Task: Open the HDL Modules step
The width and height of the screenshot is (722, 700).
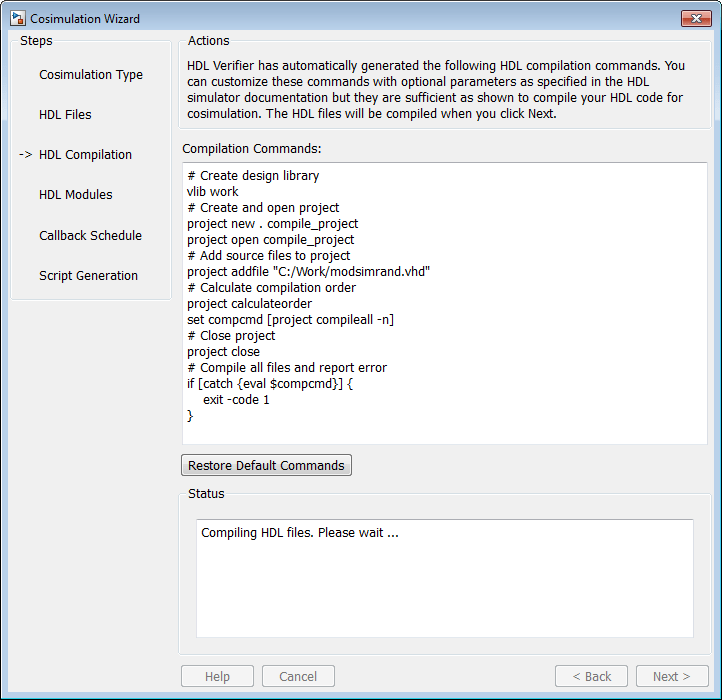Action: pyautogui.click(x=76, y=195)
